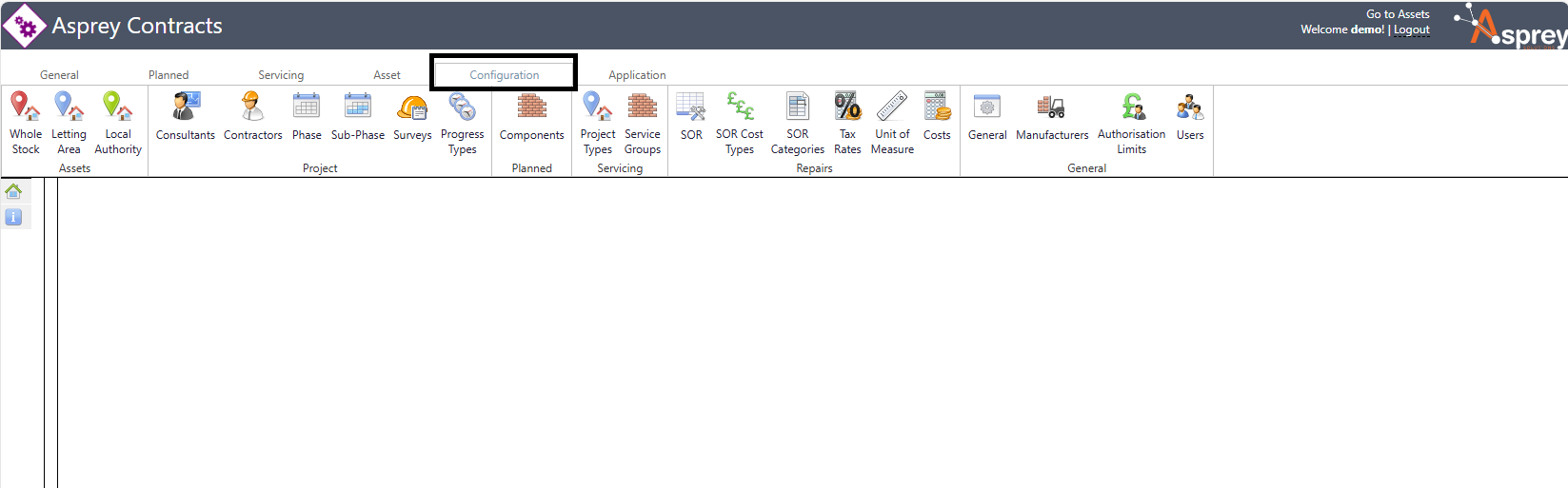The image size is (1568, 488).
Task: Open the Surveys hard hat icon
Action: click(412, 107)
